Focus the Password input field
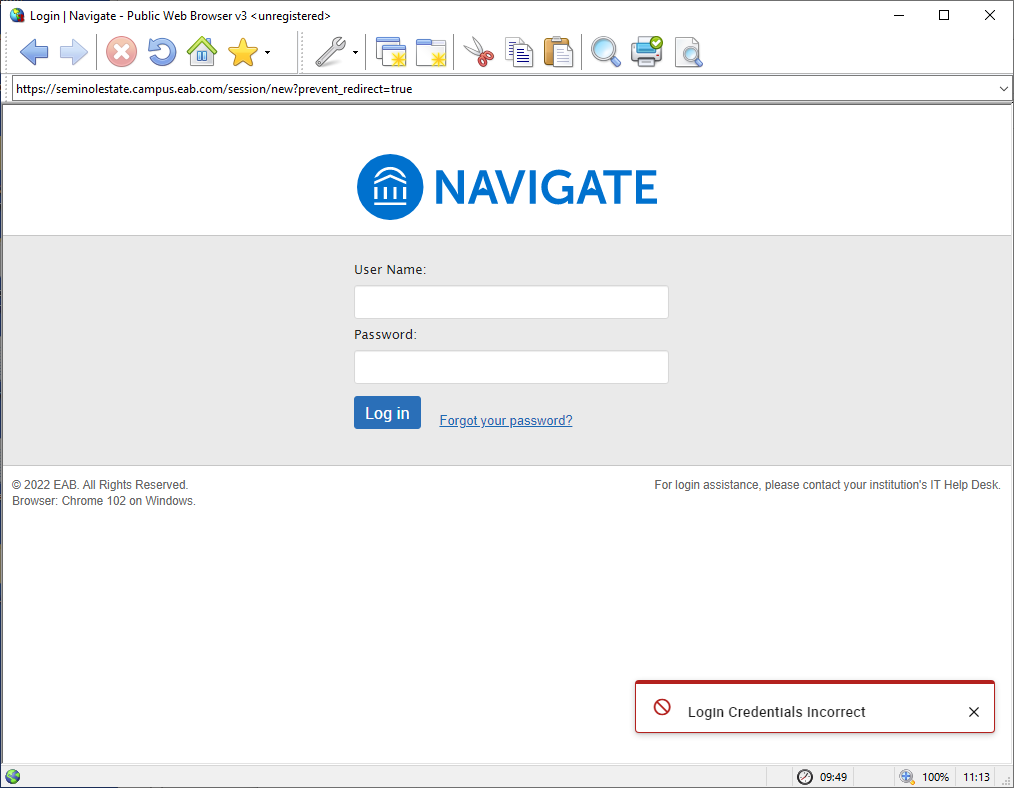1014x788 pixels. coord(511,367)
